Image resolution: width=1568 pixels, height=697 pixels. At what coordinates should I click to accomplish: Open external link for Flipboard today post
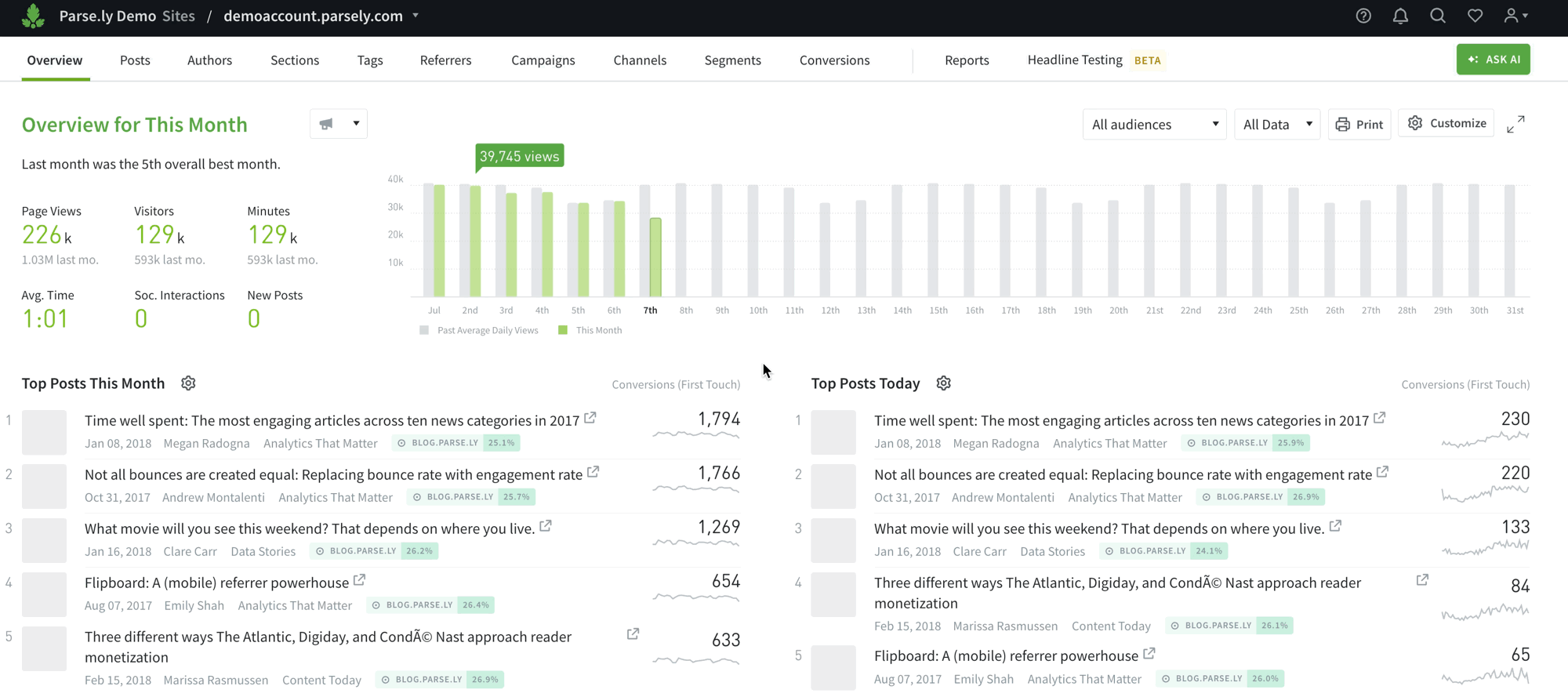tap(1149, 653)
